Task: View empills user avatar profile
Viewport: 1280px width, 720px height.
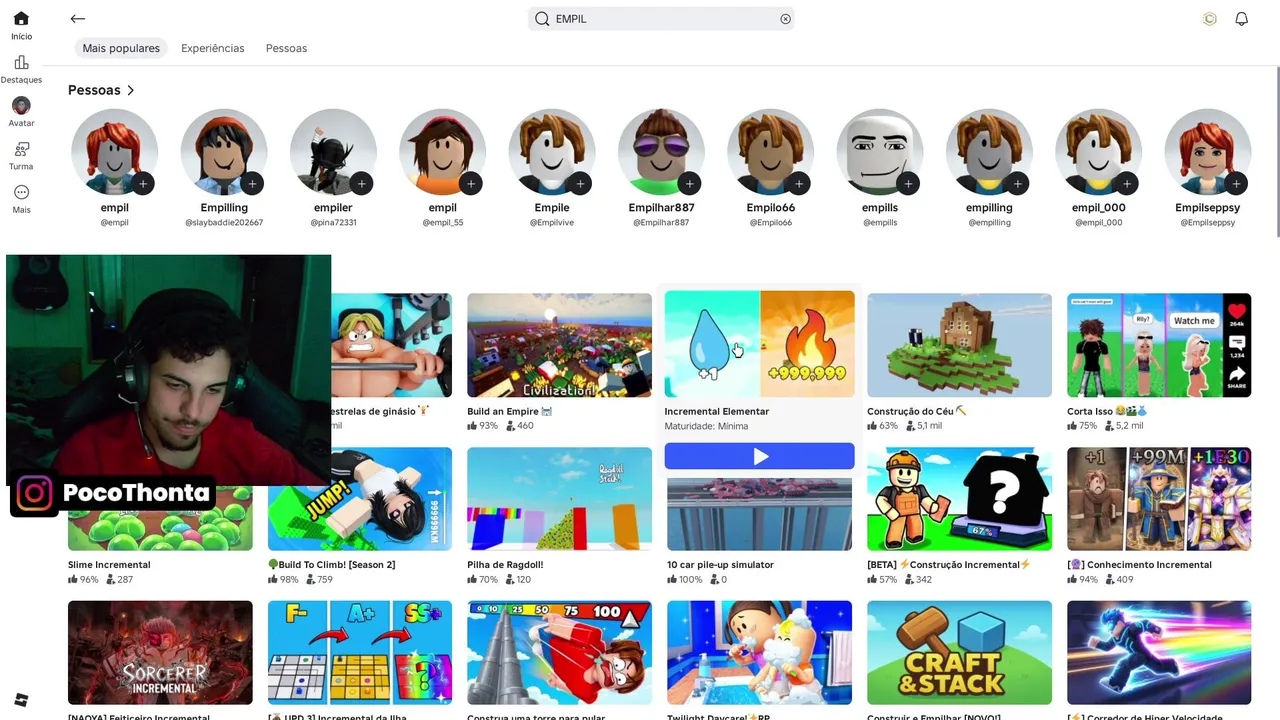Action: click(x=879, y=152)
